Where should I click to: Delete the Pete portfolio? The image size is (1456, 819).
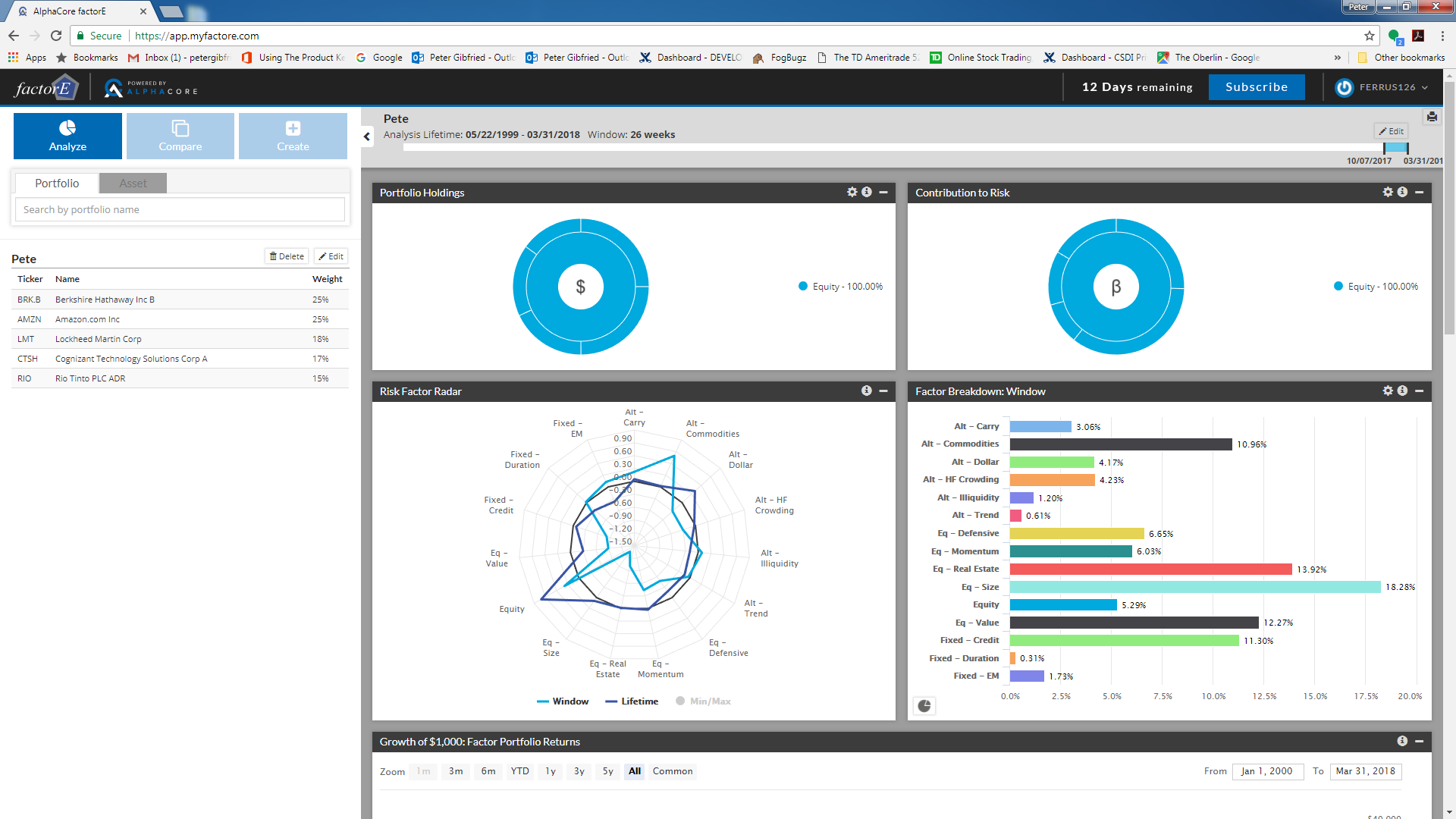(x=287, y=256)
